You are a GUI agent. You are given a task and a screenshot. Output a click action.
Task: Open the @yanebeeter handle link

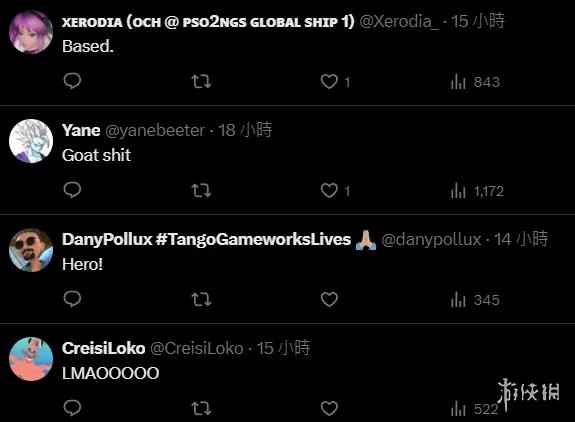pyautogui.click(x=155, y=130)
